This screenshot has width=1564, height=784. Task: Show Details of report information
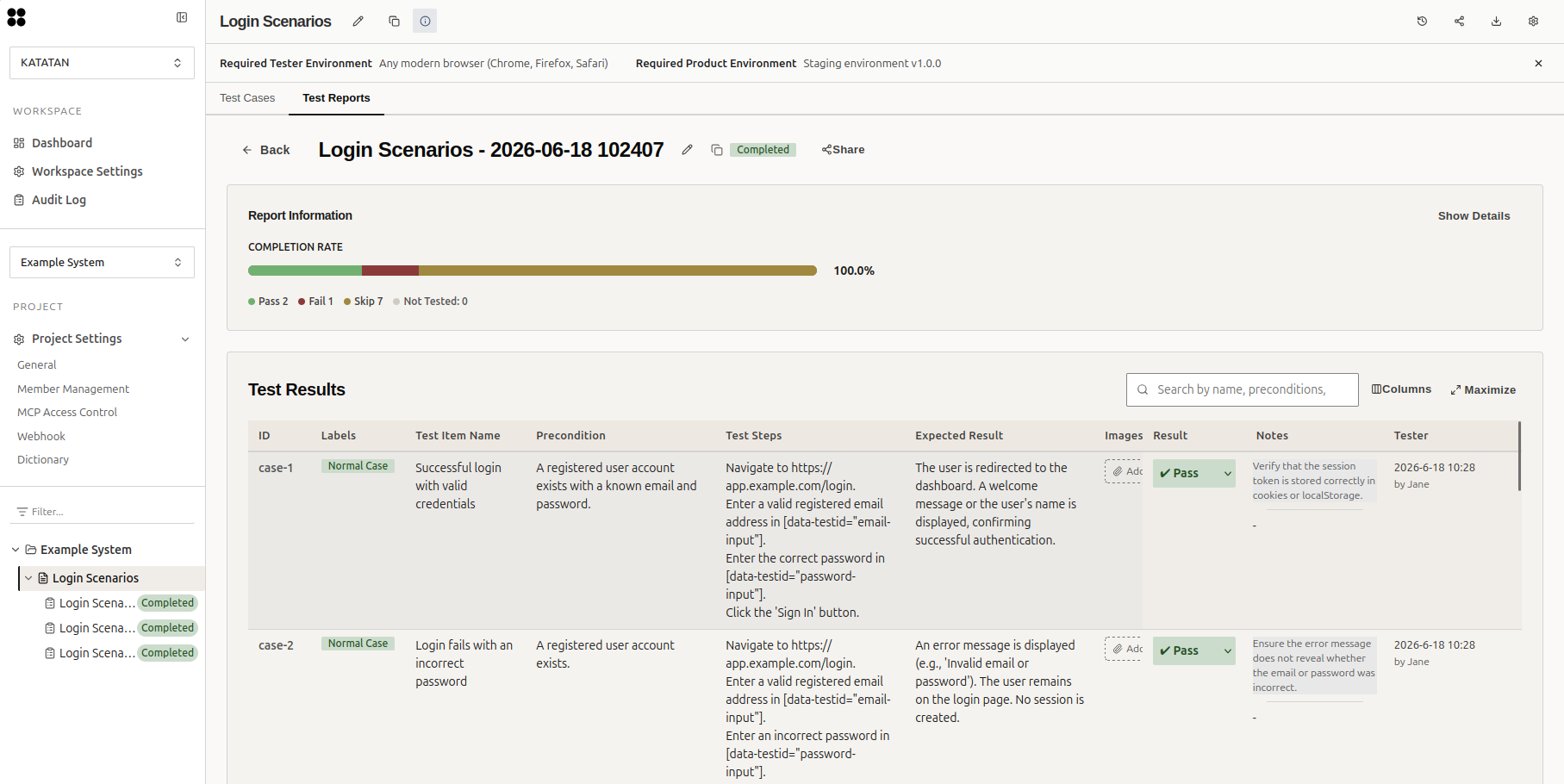click(x=1474, y=216)
